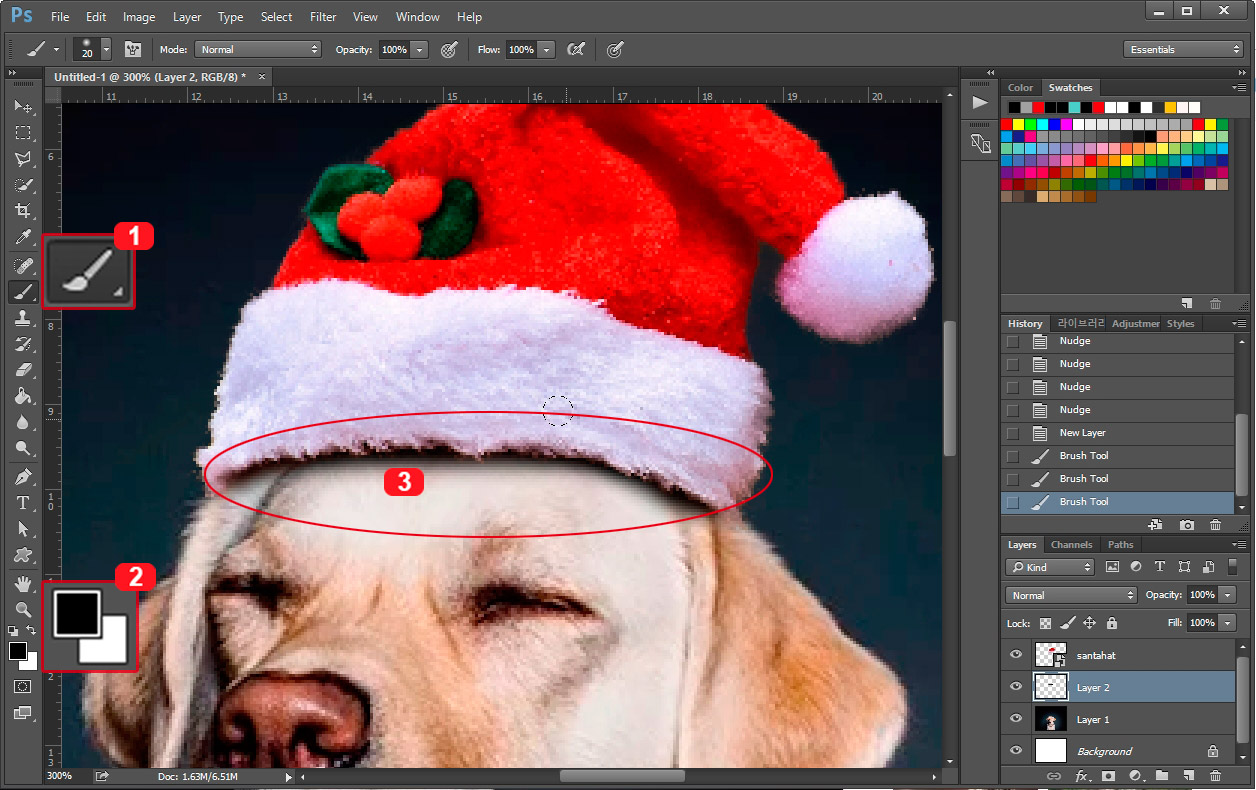Click Add layer style fx icon

[1082, 776]
